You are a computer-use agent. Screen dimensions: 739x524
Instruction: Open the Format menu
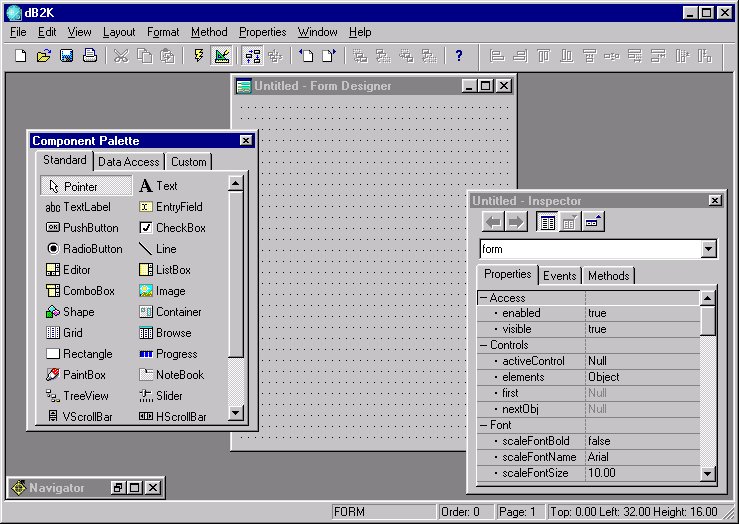pos(163,32)
